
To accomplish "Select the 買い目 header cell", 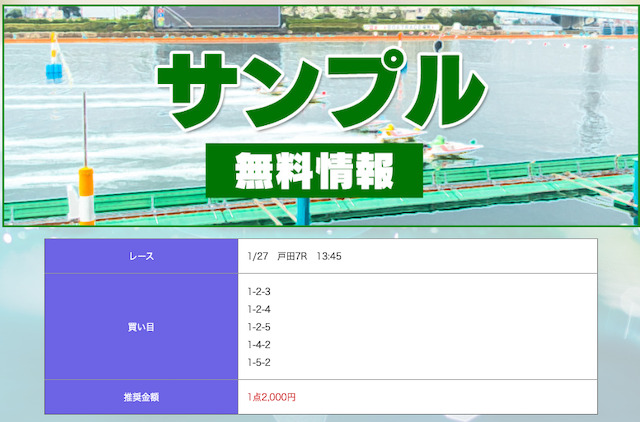I will (141, 327).
